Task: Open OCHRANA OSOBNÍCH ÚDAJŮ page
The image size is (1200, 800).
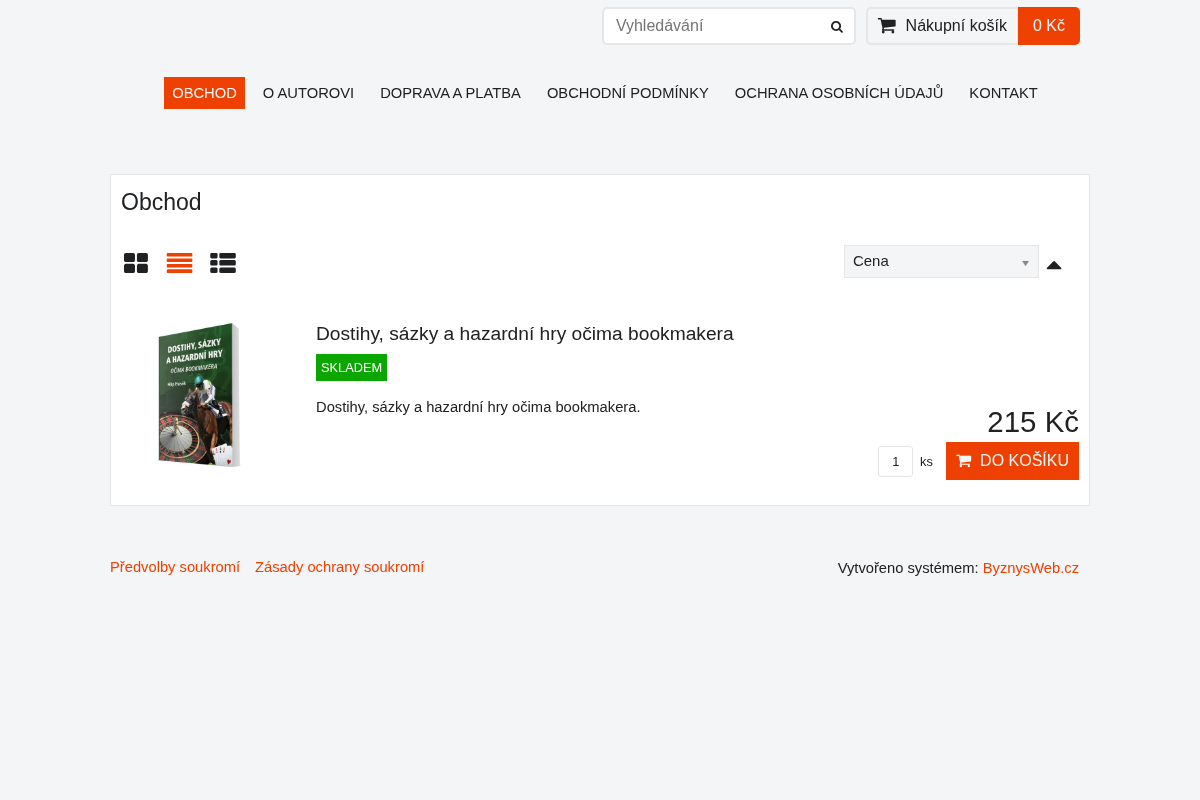Action: coord(839,93)
